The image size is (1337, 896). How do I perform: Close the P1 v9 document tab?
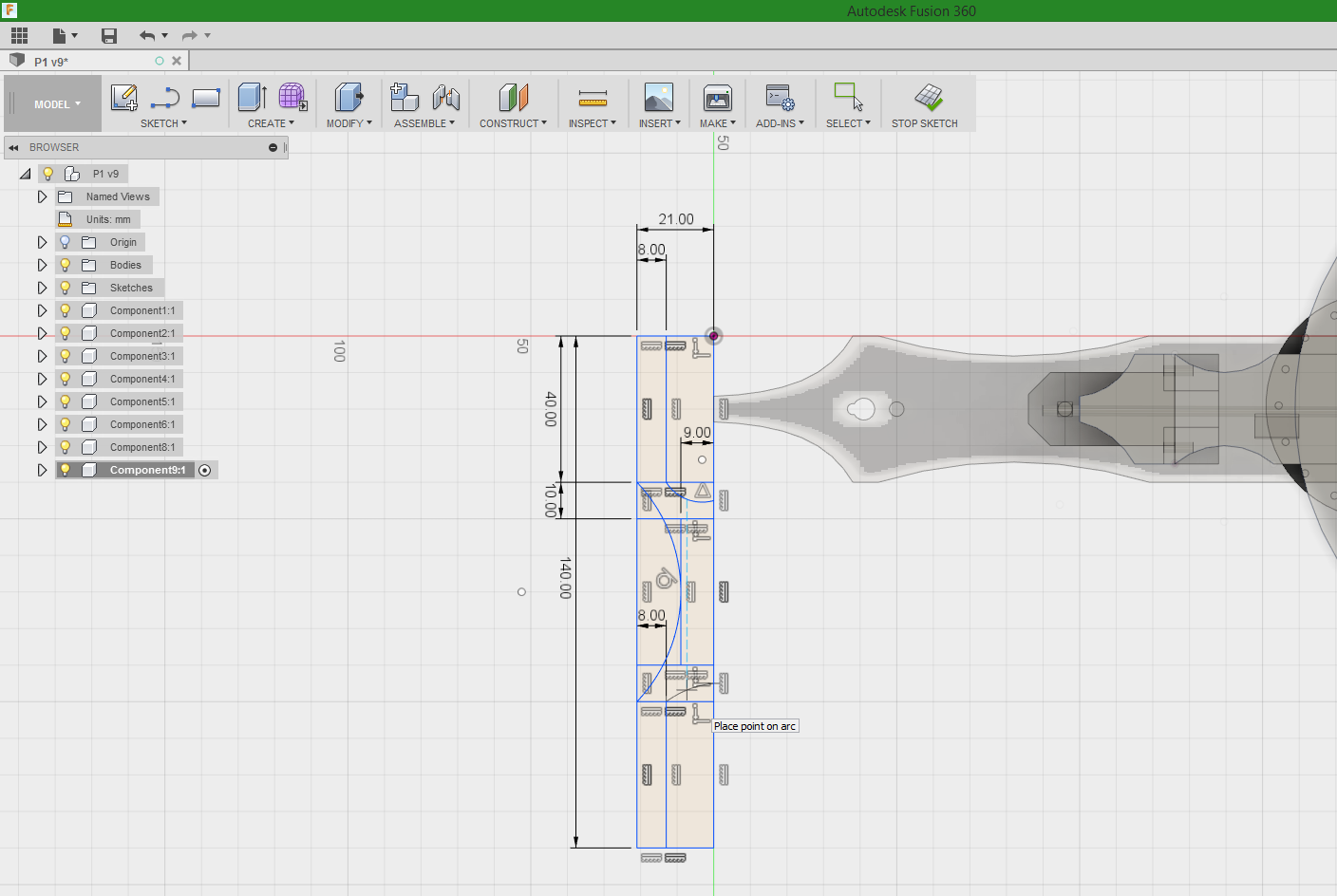coord(177,61)
